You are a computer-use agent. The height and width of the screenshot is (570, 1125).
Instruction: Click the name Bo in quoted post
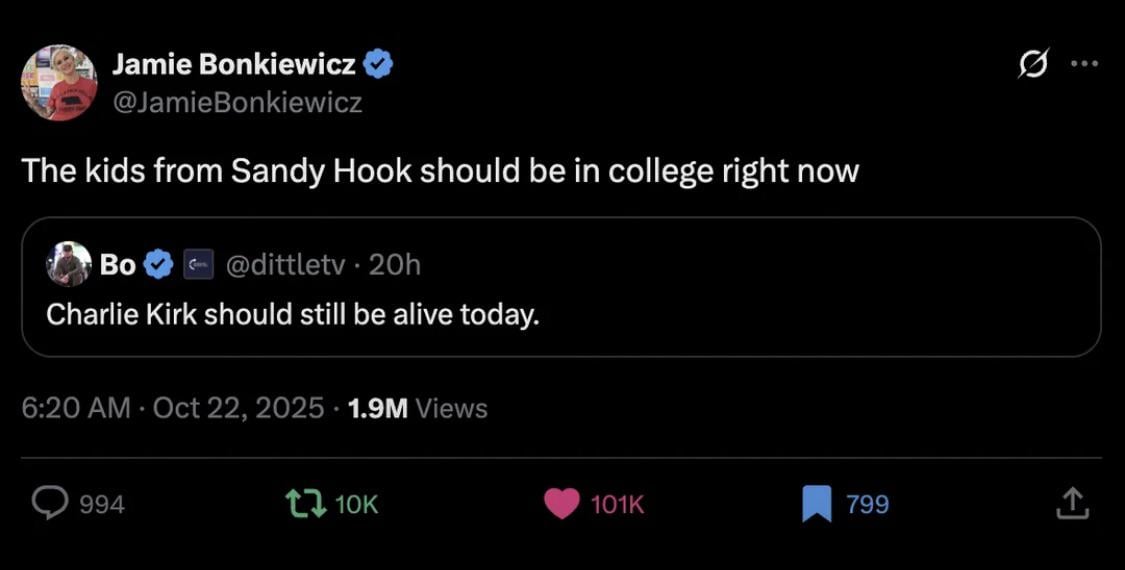118,264
